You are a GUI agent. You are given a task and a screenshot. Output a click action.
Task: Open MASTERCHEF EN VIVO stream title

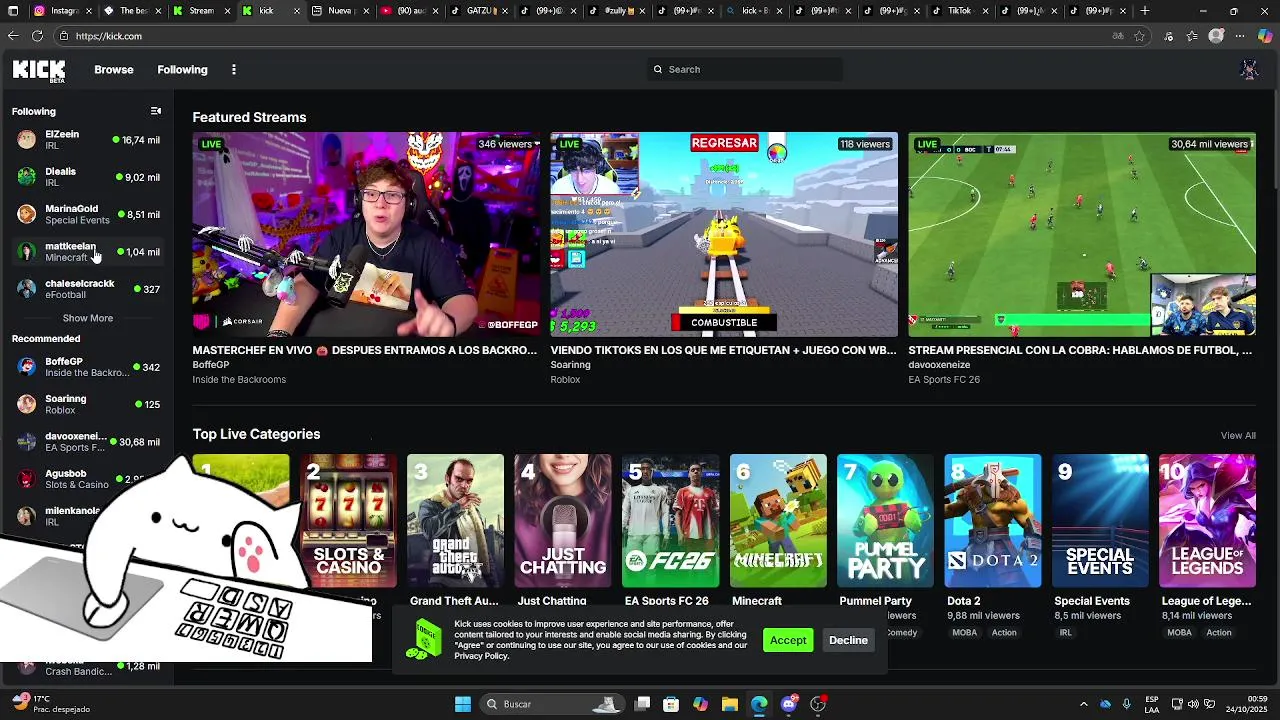[365, 351]
